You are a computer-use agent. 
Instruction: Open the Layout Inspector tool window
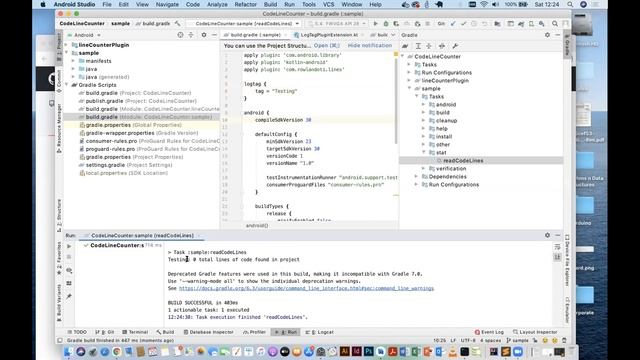point(535,332)
